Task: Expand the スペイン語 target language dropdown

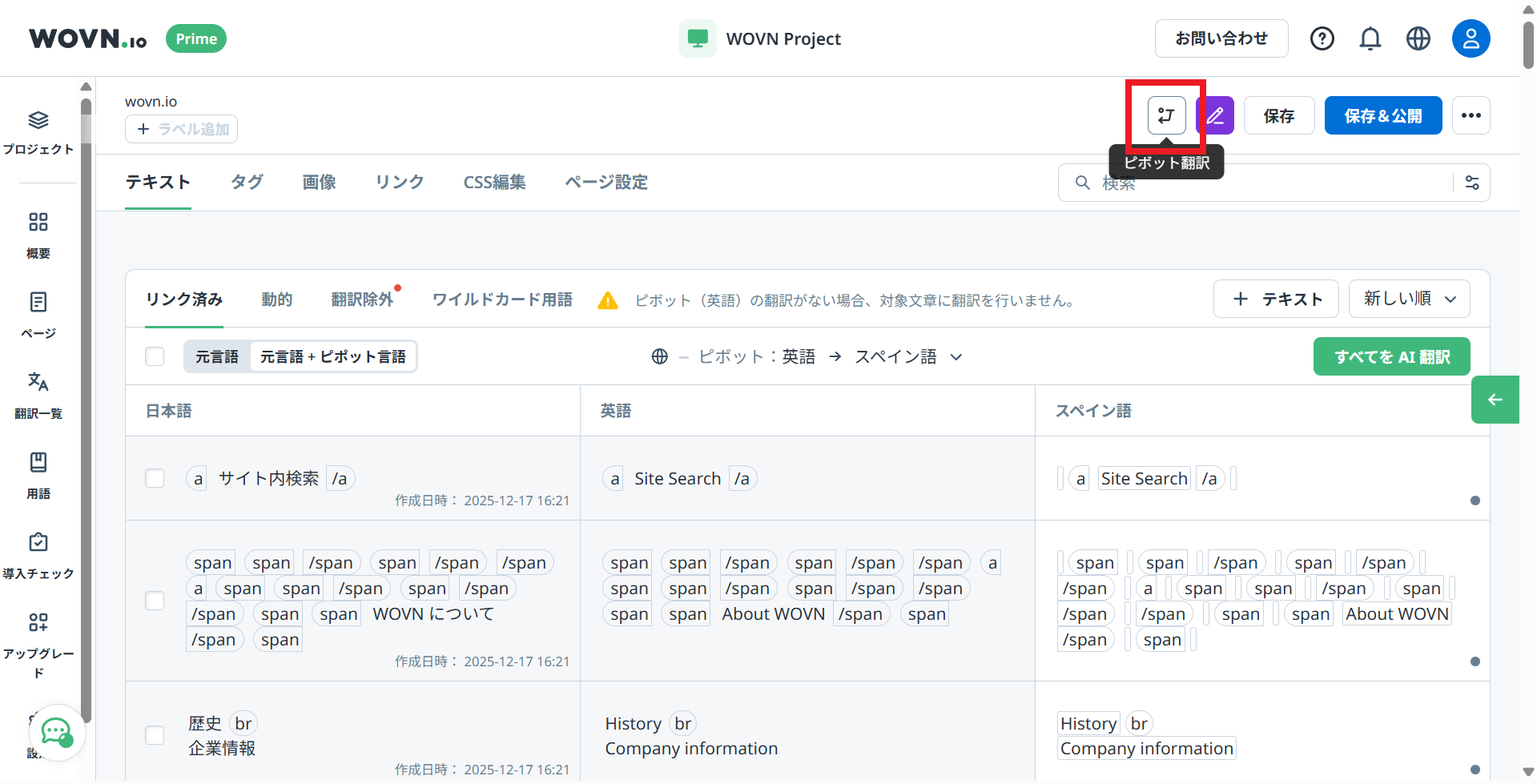Action: point(907,356)
